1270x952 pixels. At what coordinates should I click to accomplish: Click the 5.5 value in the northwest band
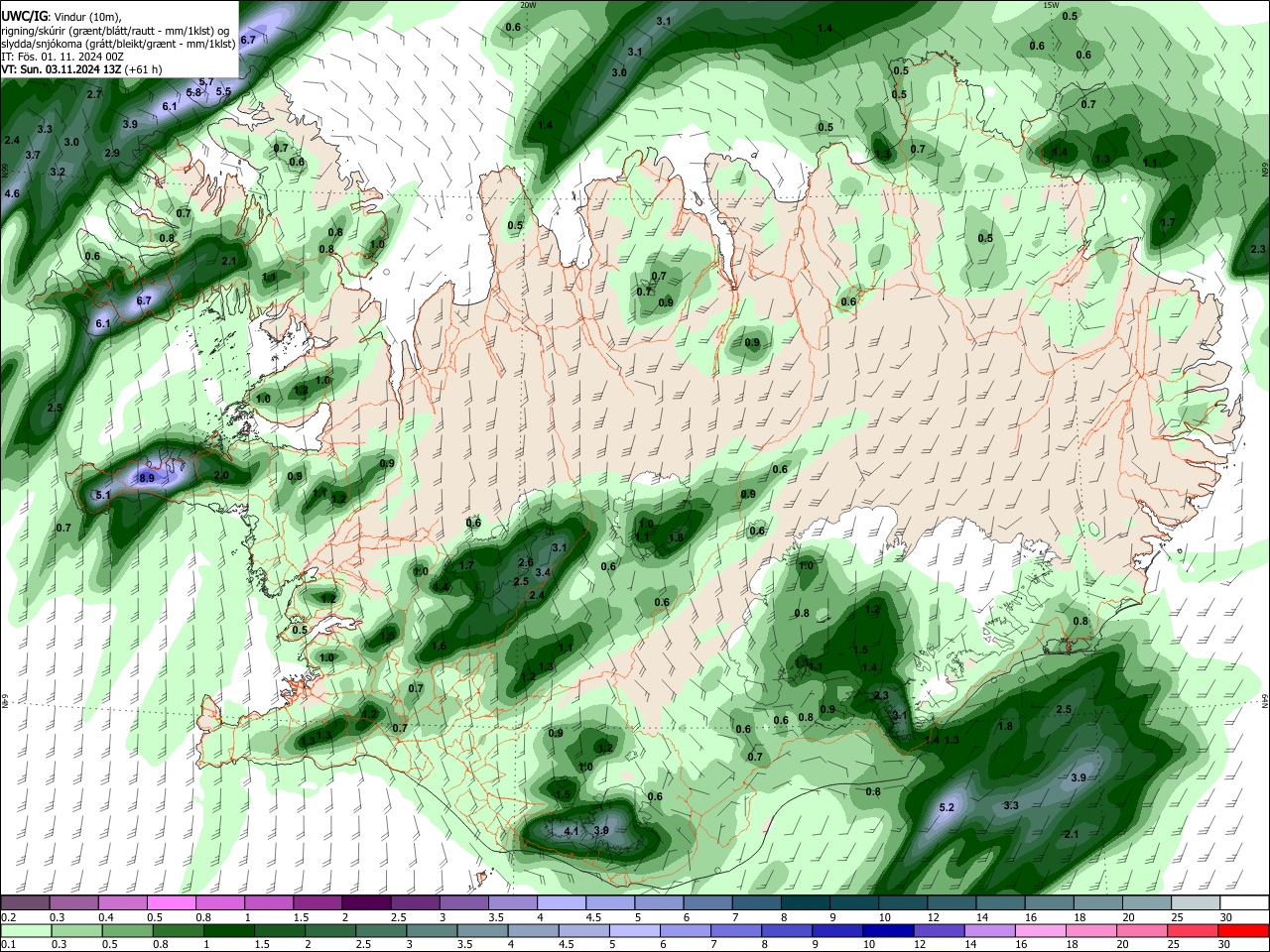[223, 91]
